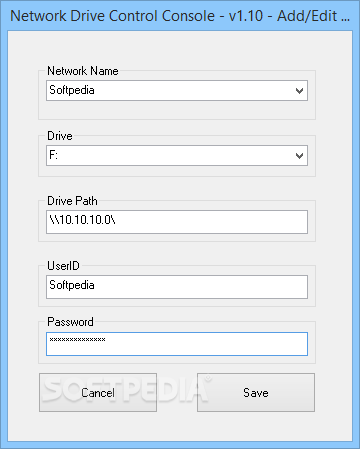Click the Password group label
The height and width of the screenshot is (449, 360).
70,322
